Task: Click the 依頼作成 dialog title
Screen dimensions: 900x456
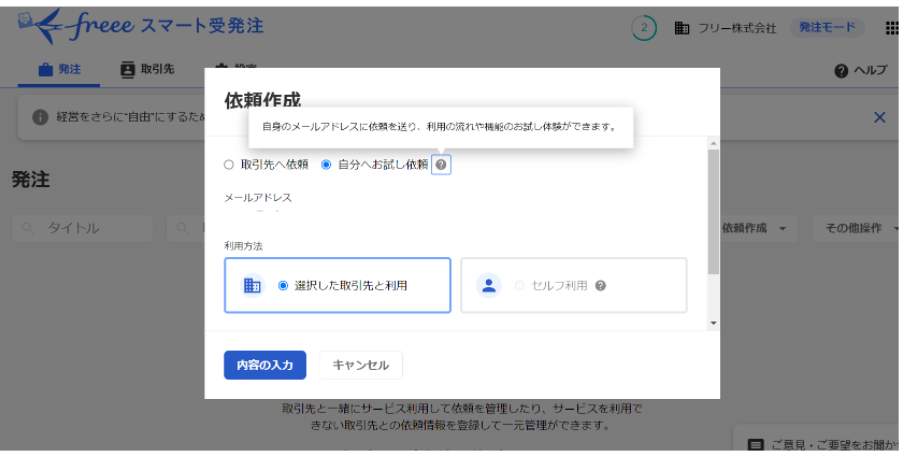Action: click(262, 100)
